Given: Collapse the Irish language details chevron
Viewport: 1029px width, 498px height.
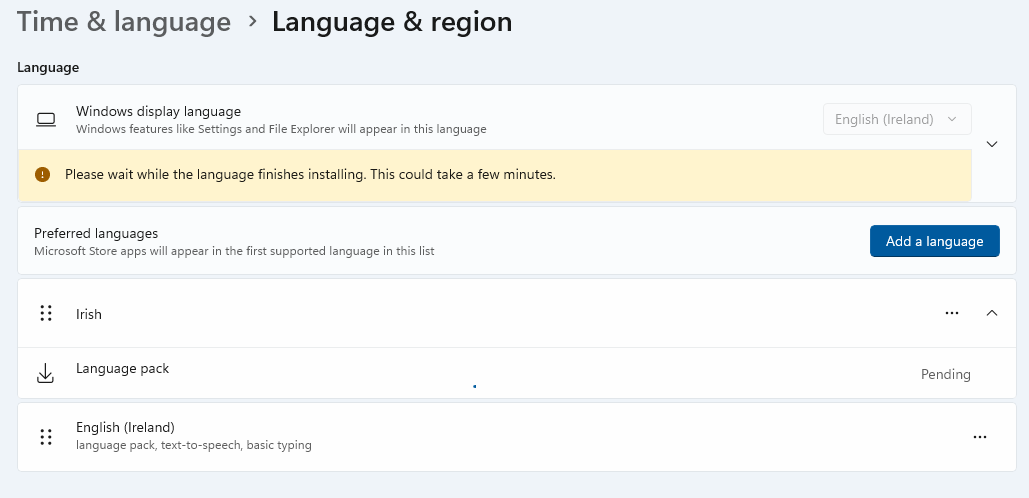Looking at the screenshot, I should coord(992,313).
